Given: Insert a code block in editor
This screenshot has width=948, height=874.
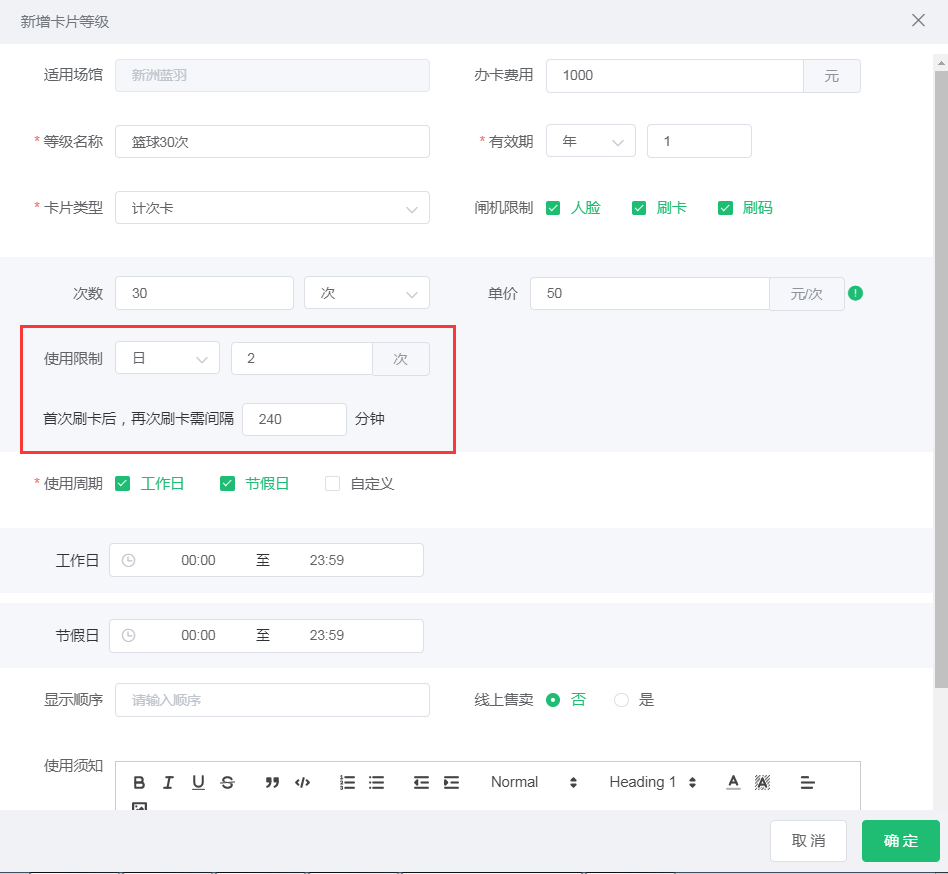Looking at the screenshot, I should click(x=302, y=782).
